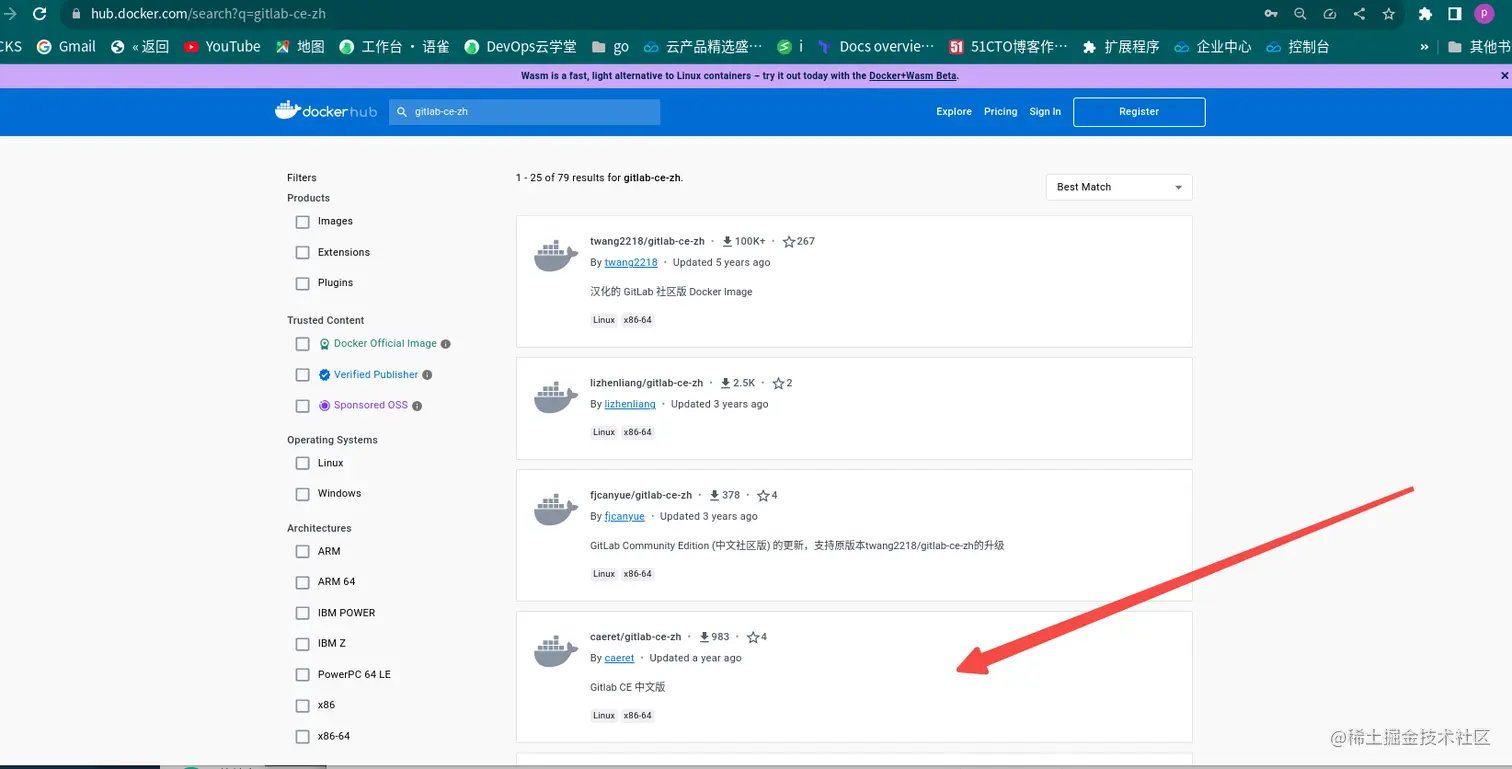Click the browser share icon

pos(1358,14)
